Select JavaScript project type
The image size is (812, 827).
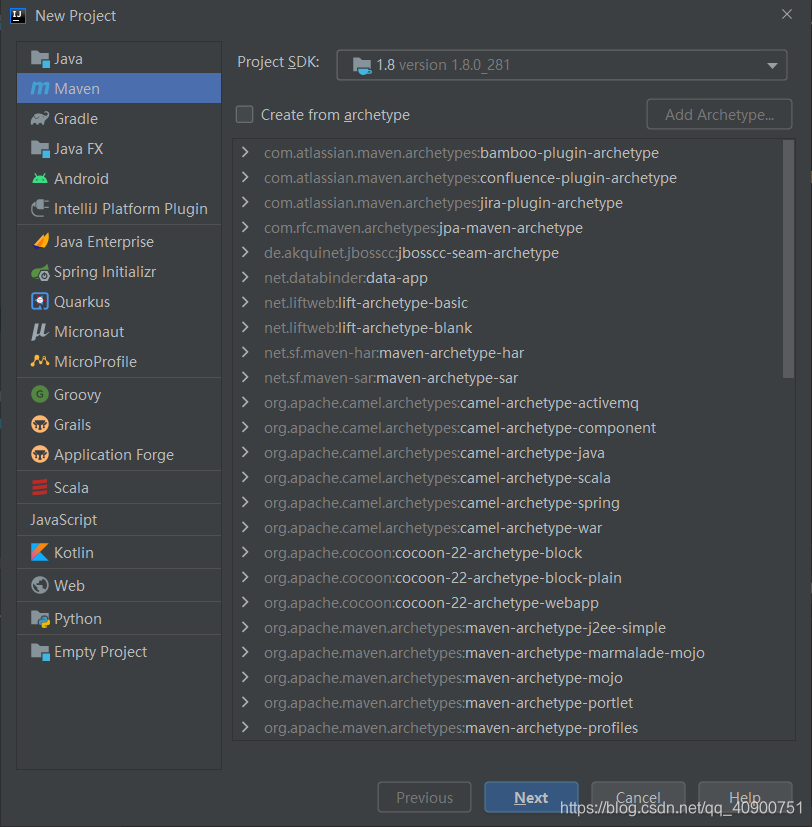119,520
